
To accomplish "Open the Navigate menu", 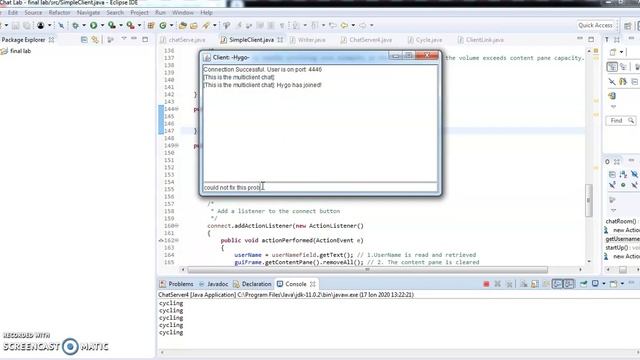I will pos(88,13).
